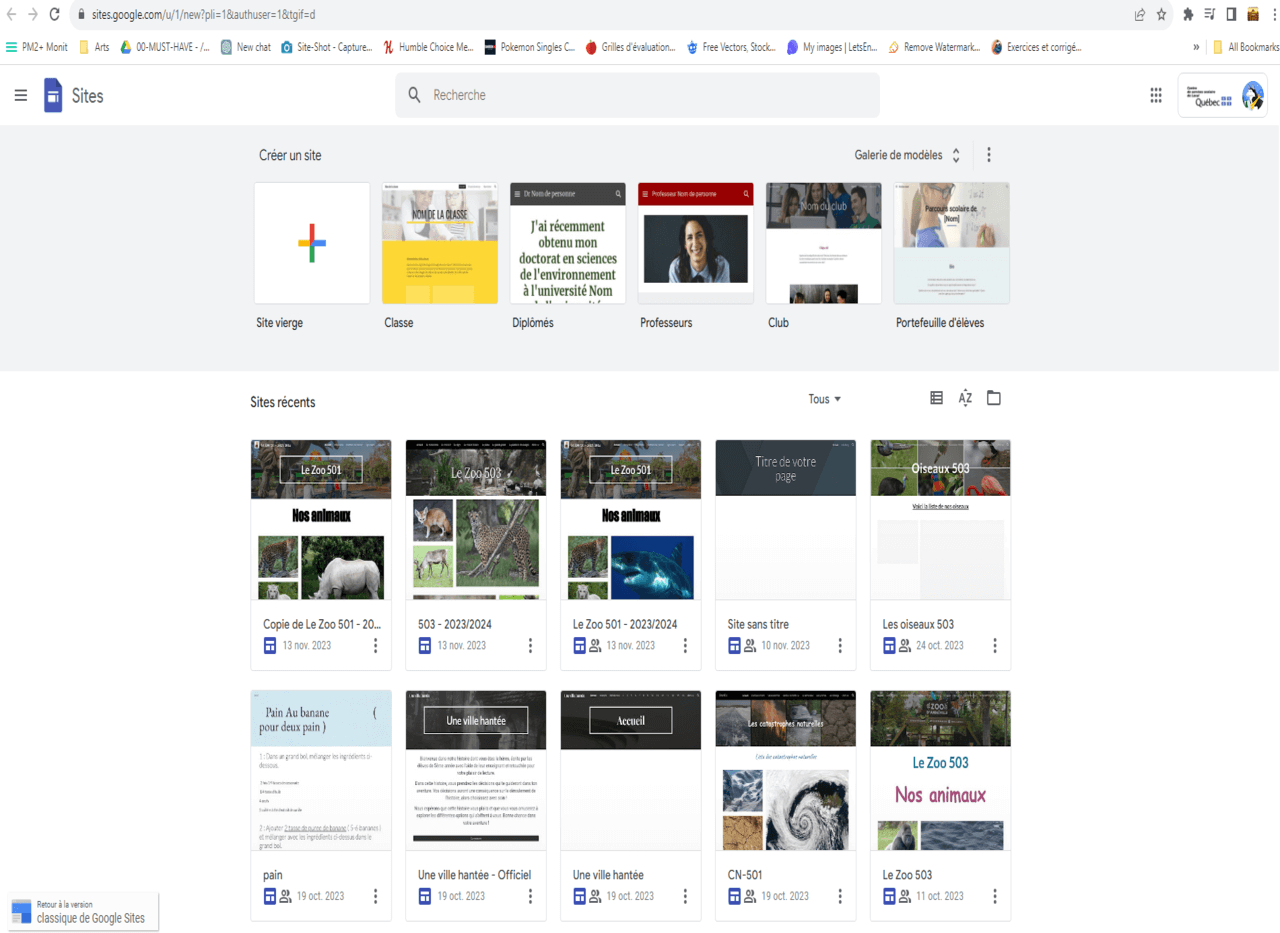Click the share page icon in address bar

1139,15
